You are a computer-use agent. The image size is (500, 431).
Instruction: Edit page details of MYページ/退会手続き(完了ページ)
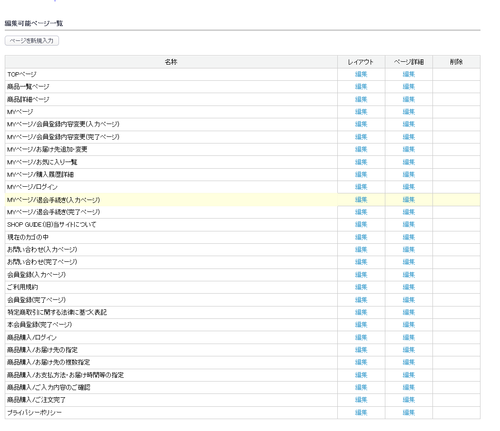[409, 212]
